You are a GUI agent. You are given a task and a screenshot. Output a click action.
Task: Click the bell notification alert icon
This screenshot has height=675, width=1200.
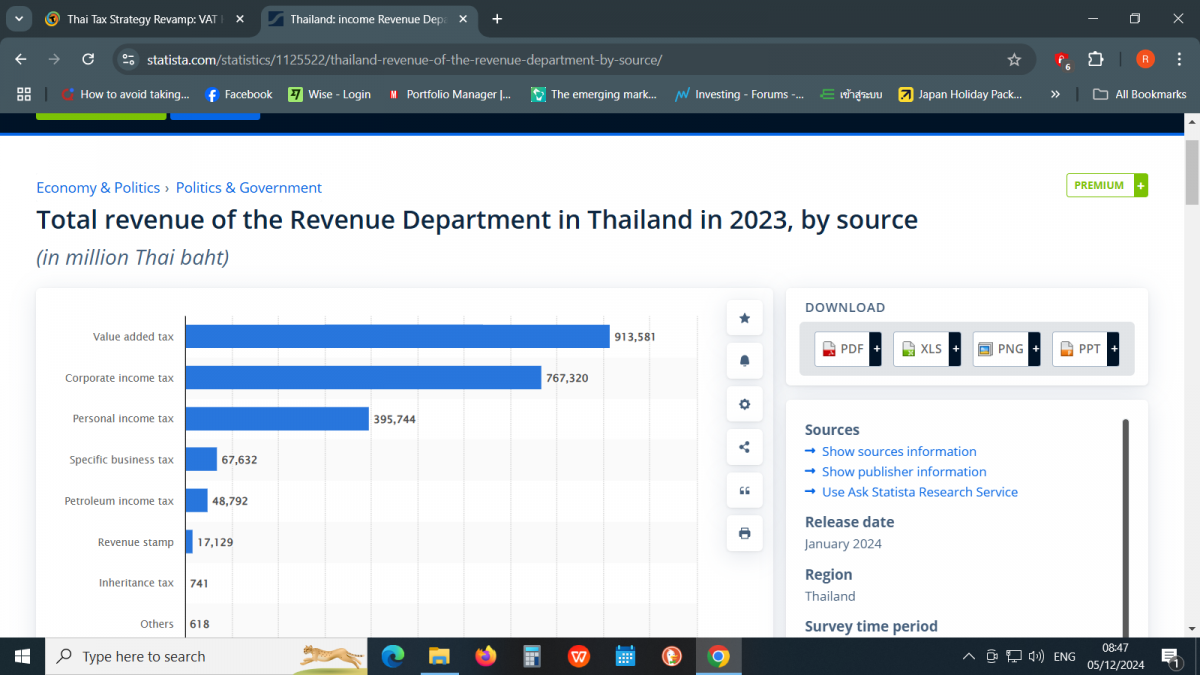coord(744,361)
